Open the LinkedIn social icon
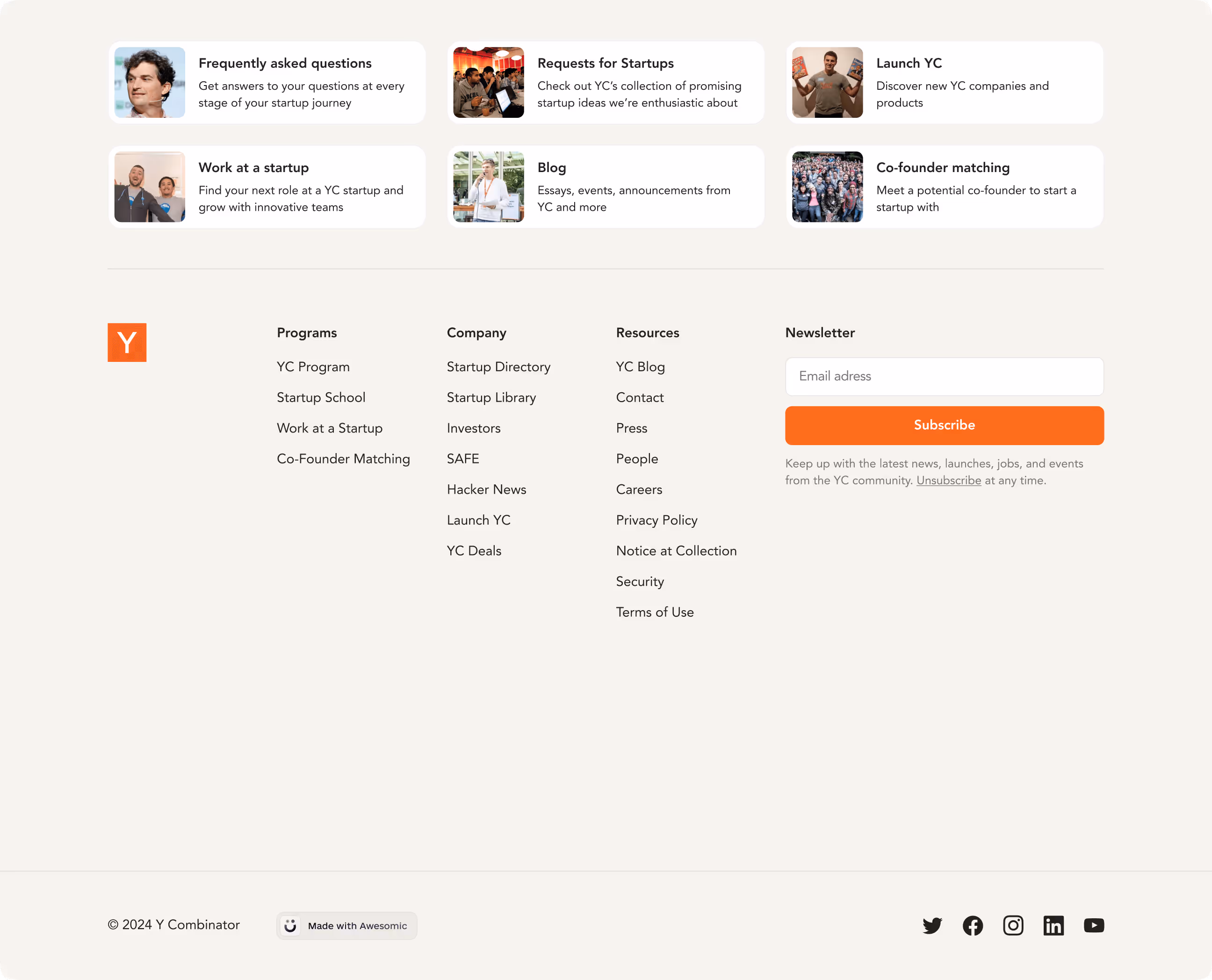This screenshot has width=1212, height=980. point(1053,925)
